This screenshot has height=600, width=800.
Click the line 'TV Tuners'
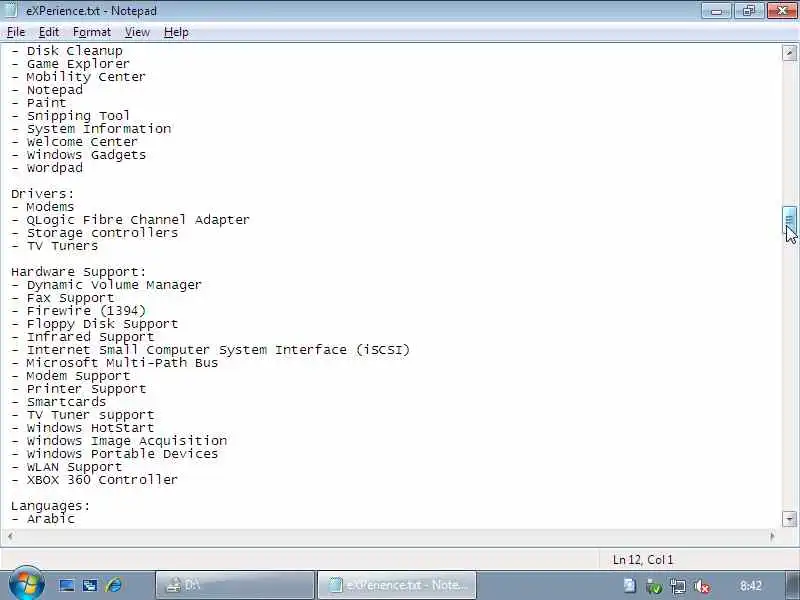click(x=55, y=246)
